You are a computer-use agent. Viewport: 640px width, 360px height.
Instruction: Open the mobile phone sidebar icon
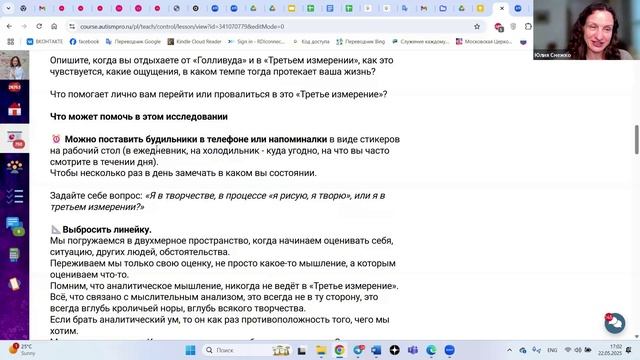click(14, 284)
